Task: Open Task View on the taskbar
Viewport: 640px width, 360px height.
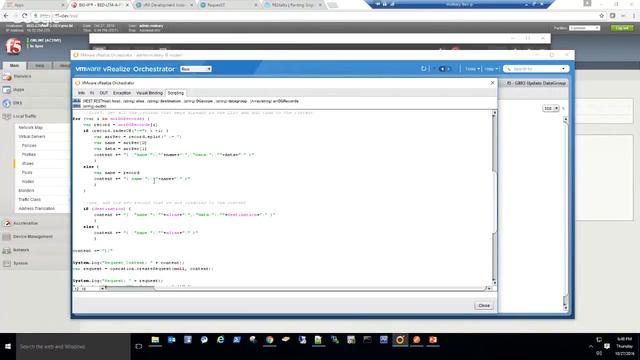Action: 138,347
